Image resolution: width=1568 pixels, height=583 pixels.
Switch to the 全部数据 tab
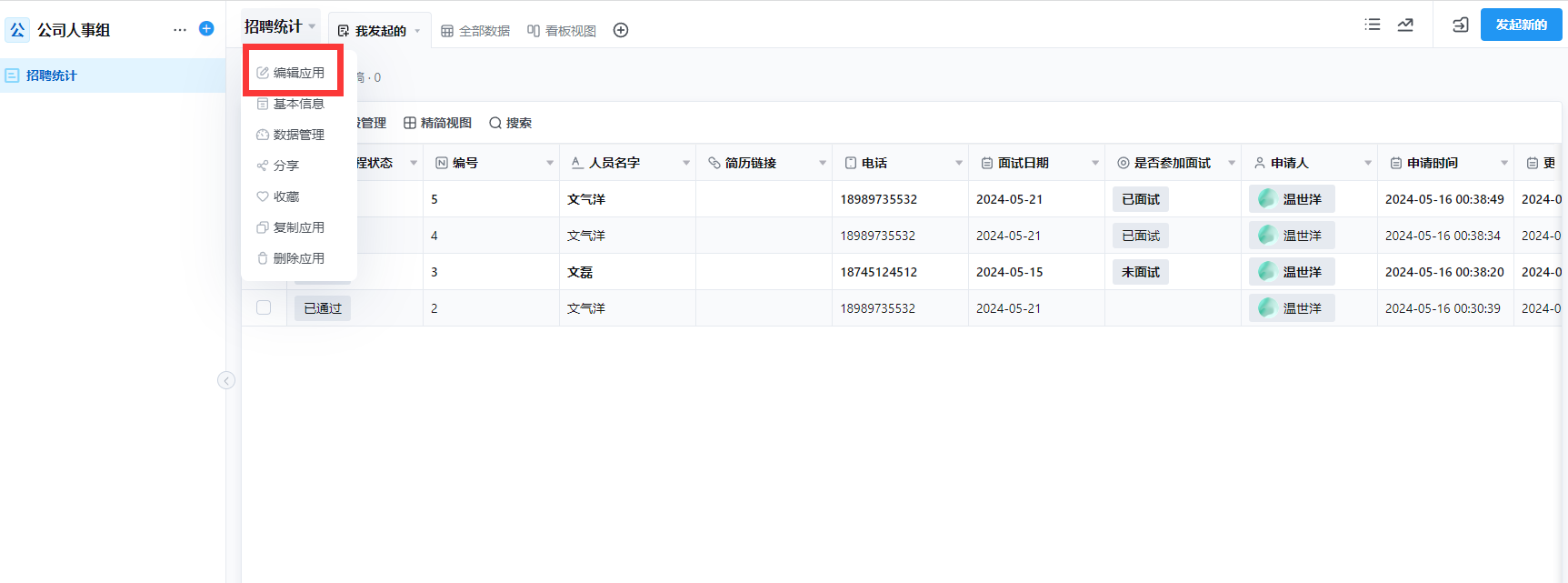point(475,31)
